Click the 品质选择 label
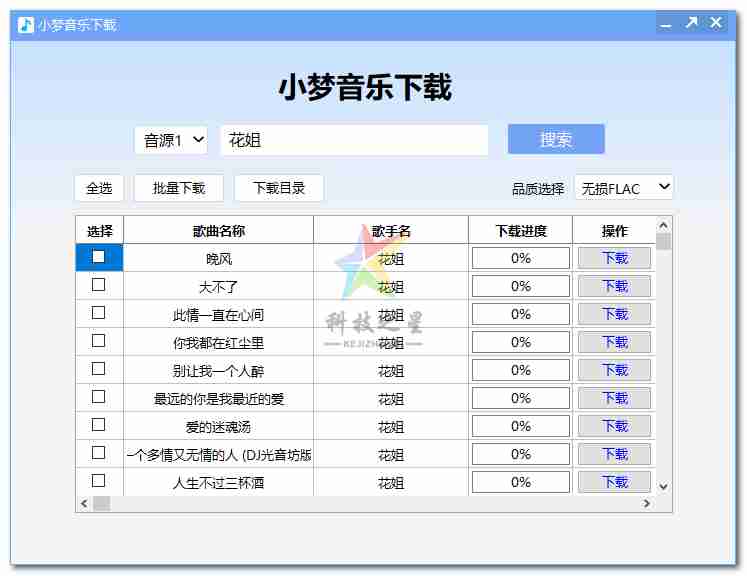Viewport: 747px width, 576px height. pos(538,189)
